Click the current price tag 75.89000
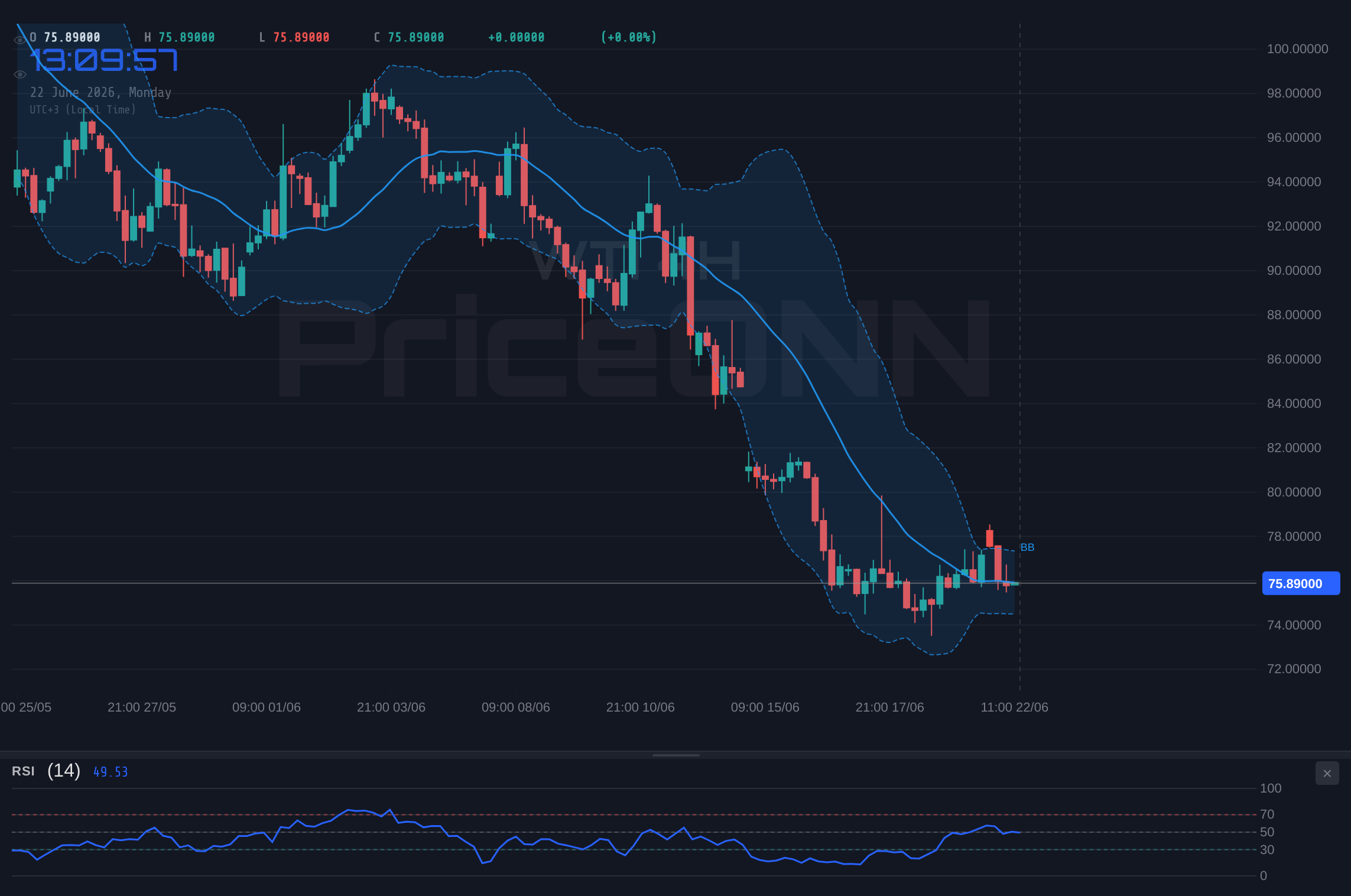This screenshot has width=1351, height=896. coord(1301,583)
